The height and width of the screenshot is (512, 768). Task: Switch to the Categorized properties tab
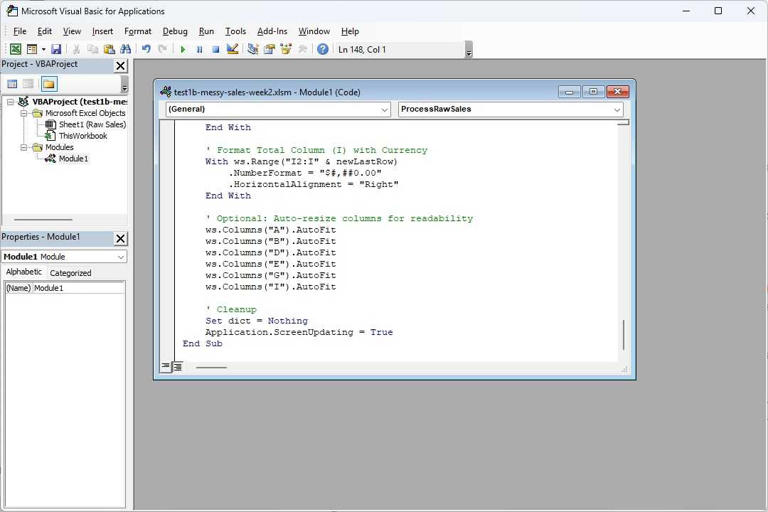70,273
